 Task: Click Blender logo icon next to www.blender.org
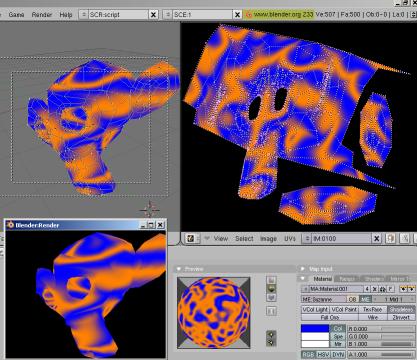(248, 15)
